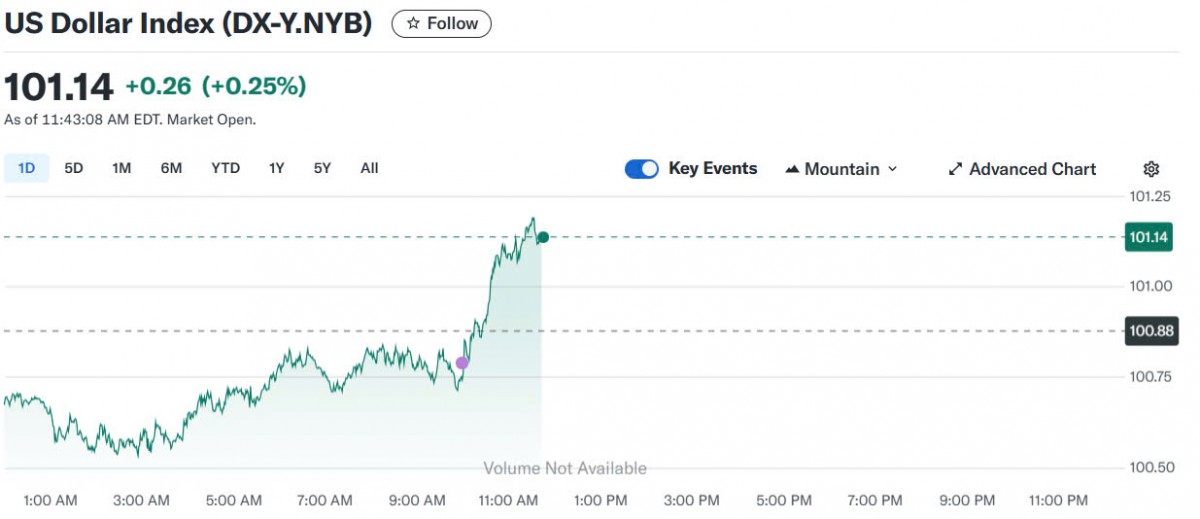The height and width of the screenshot is (519, 1200).
Task: Follow the US Dollar Index
Action: tap(441, 23)
